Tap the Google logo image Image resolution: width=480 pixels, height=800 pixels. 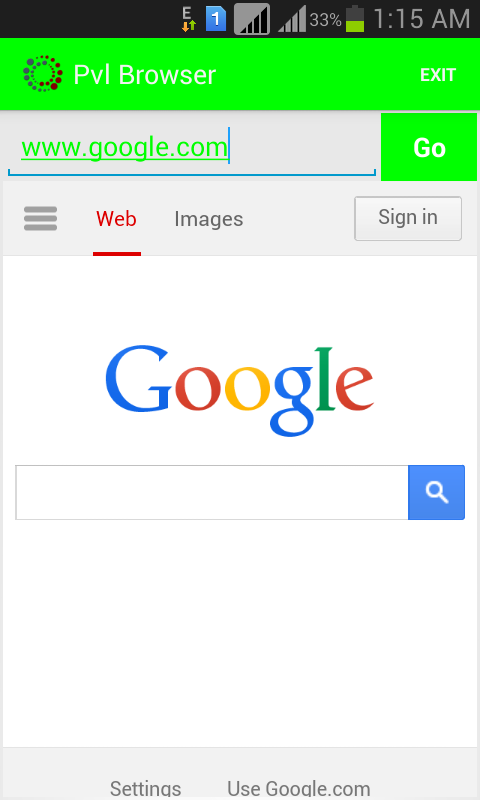point(240,391)
